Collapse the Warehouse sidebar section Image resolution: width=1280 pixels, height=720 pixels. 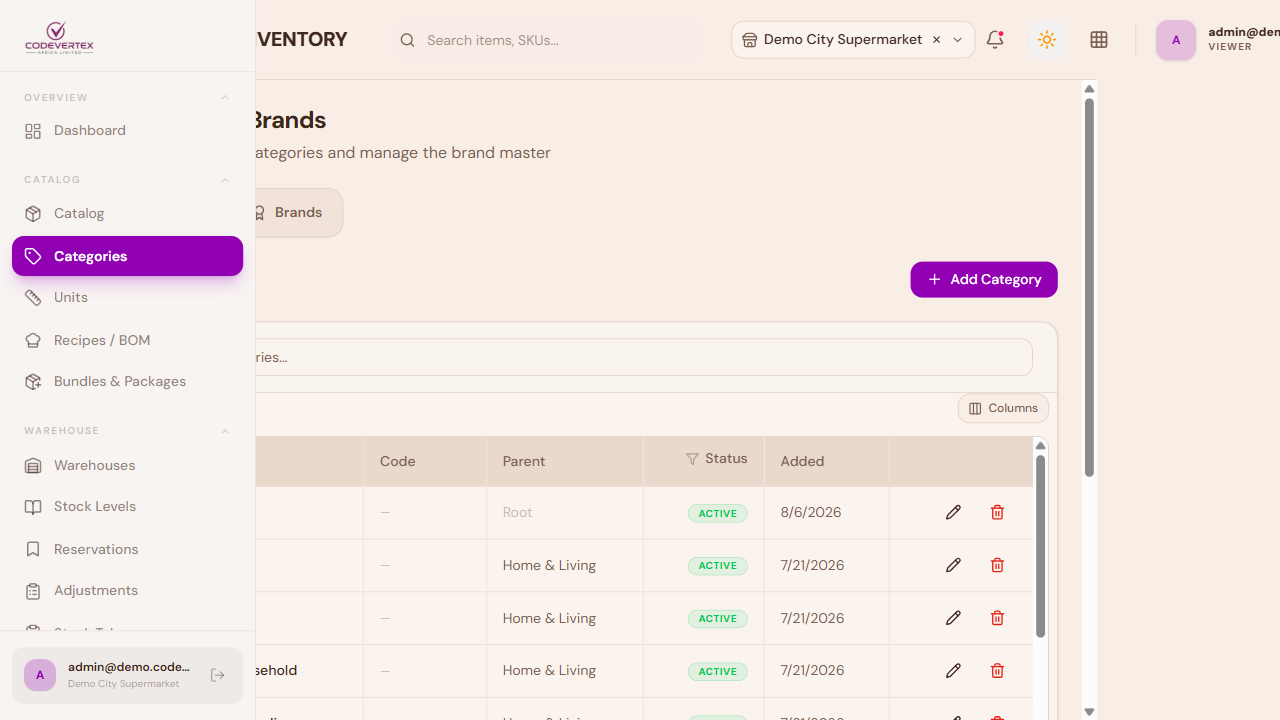pos(225,431)
